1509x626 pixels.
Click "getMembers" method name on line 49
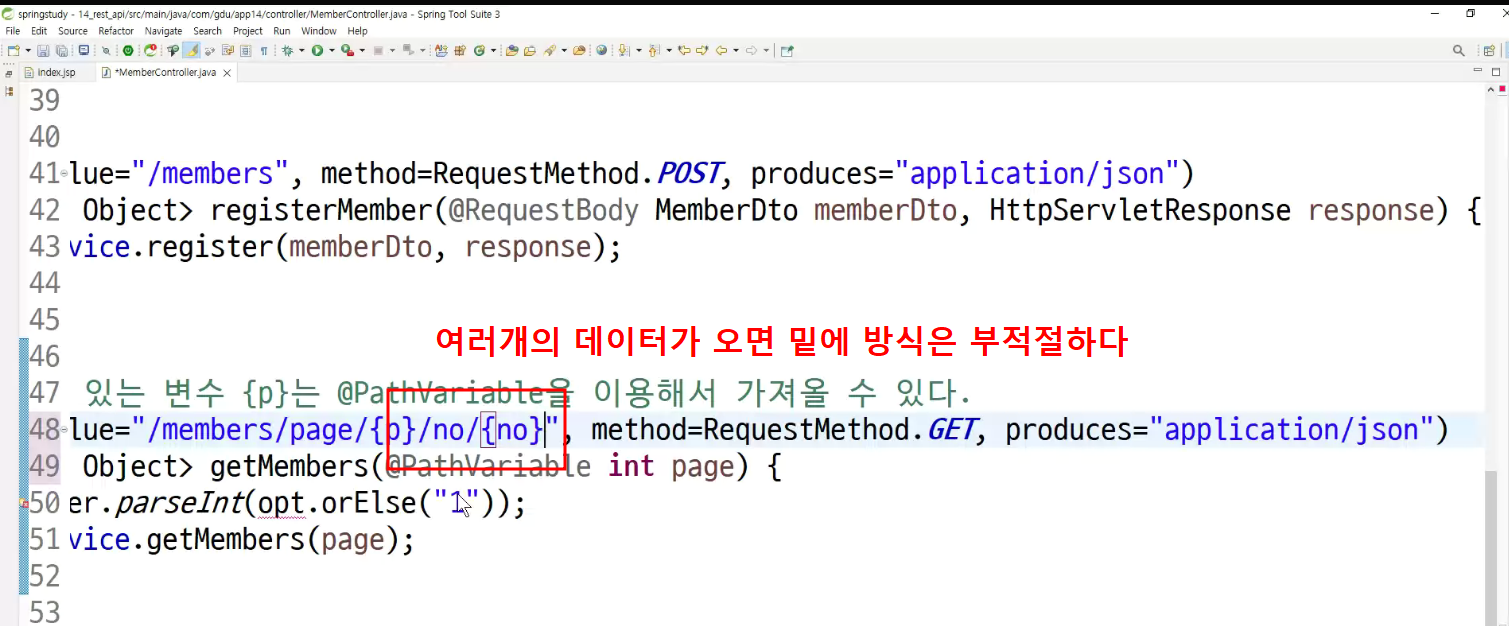click(x=289, y=466)
